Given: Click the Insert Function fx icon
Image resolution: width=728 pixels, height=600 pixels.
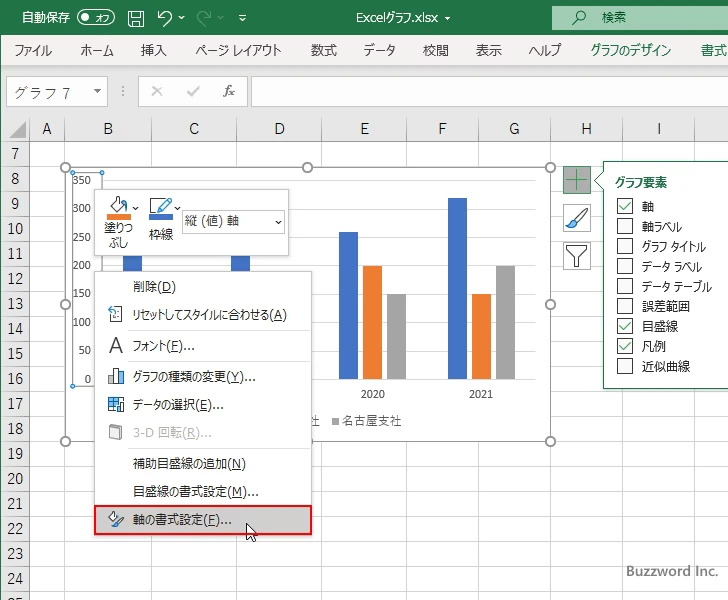Looking at the screenshot, I should click(228, 91).
